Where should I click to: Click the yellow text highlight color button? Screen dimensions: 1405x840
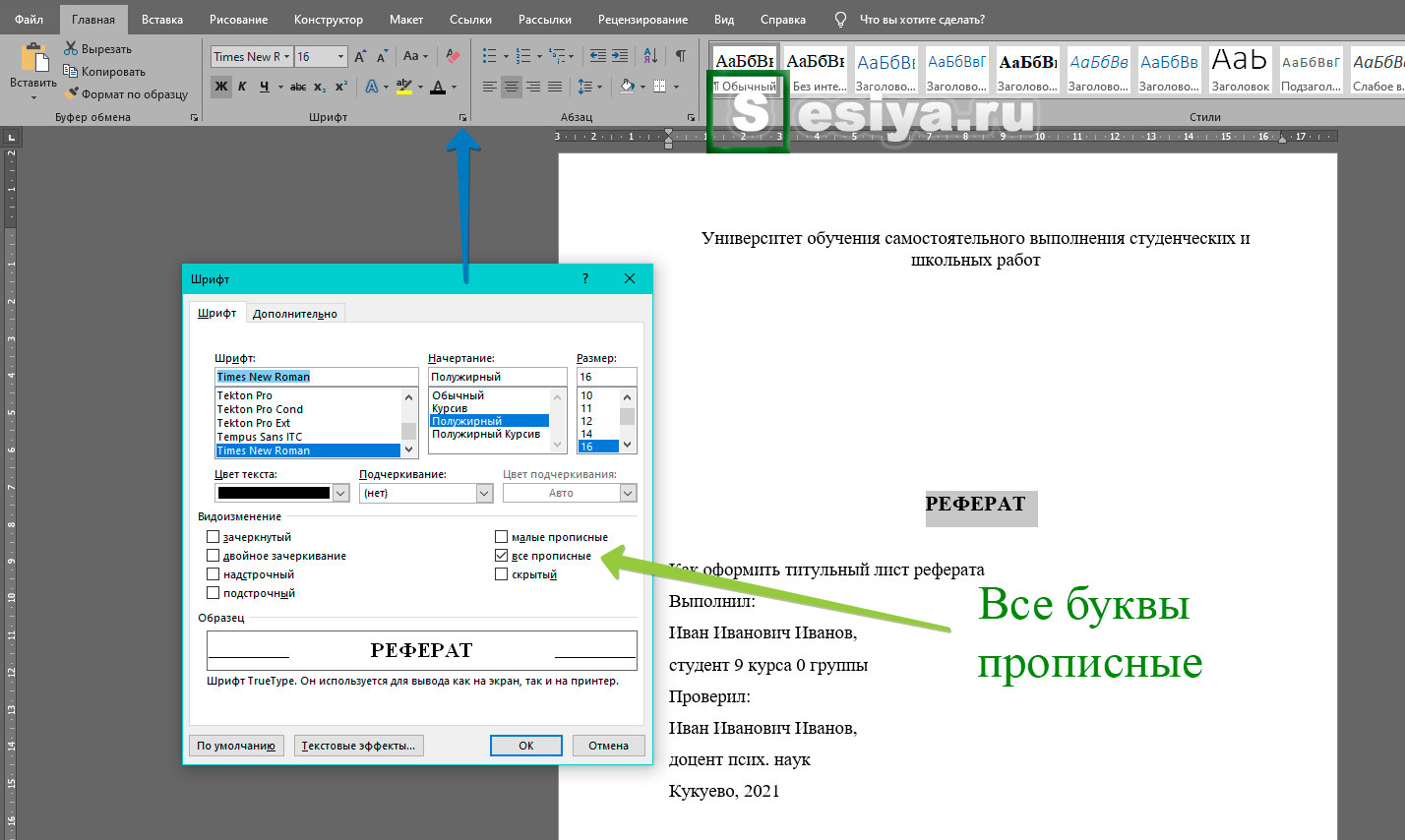(x=403, y=87)
